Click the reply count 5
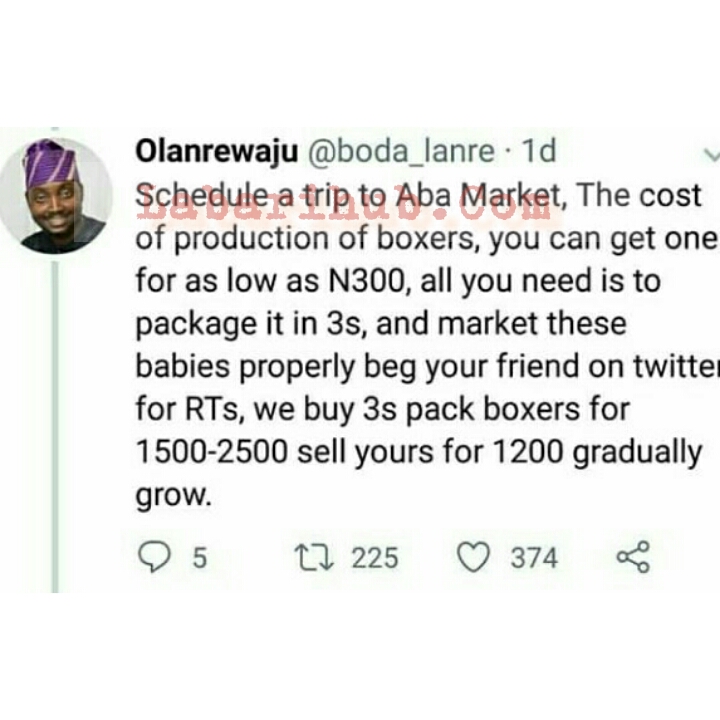The height and width of the screenshot is (720, 720). (200, 558)
